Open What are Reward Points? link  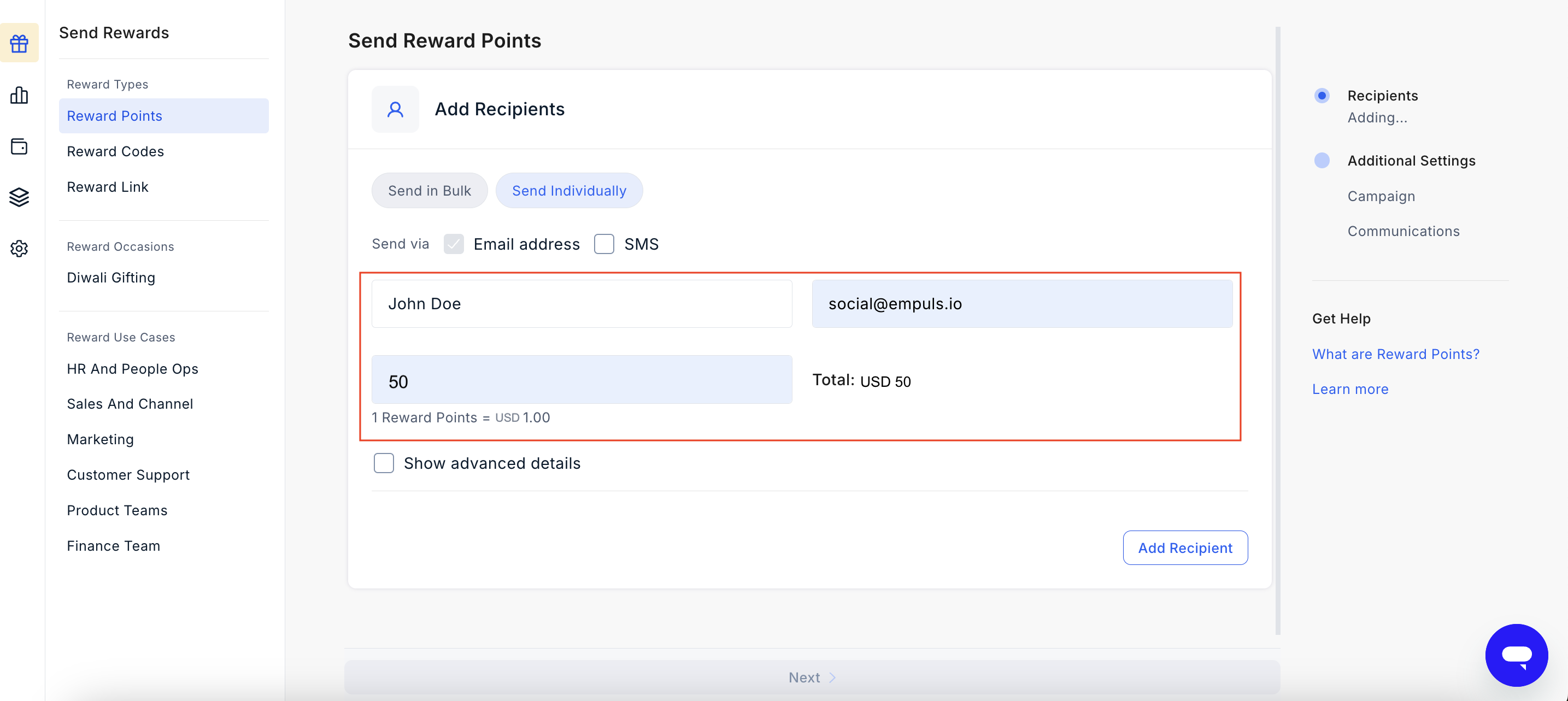[1395, 354]
